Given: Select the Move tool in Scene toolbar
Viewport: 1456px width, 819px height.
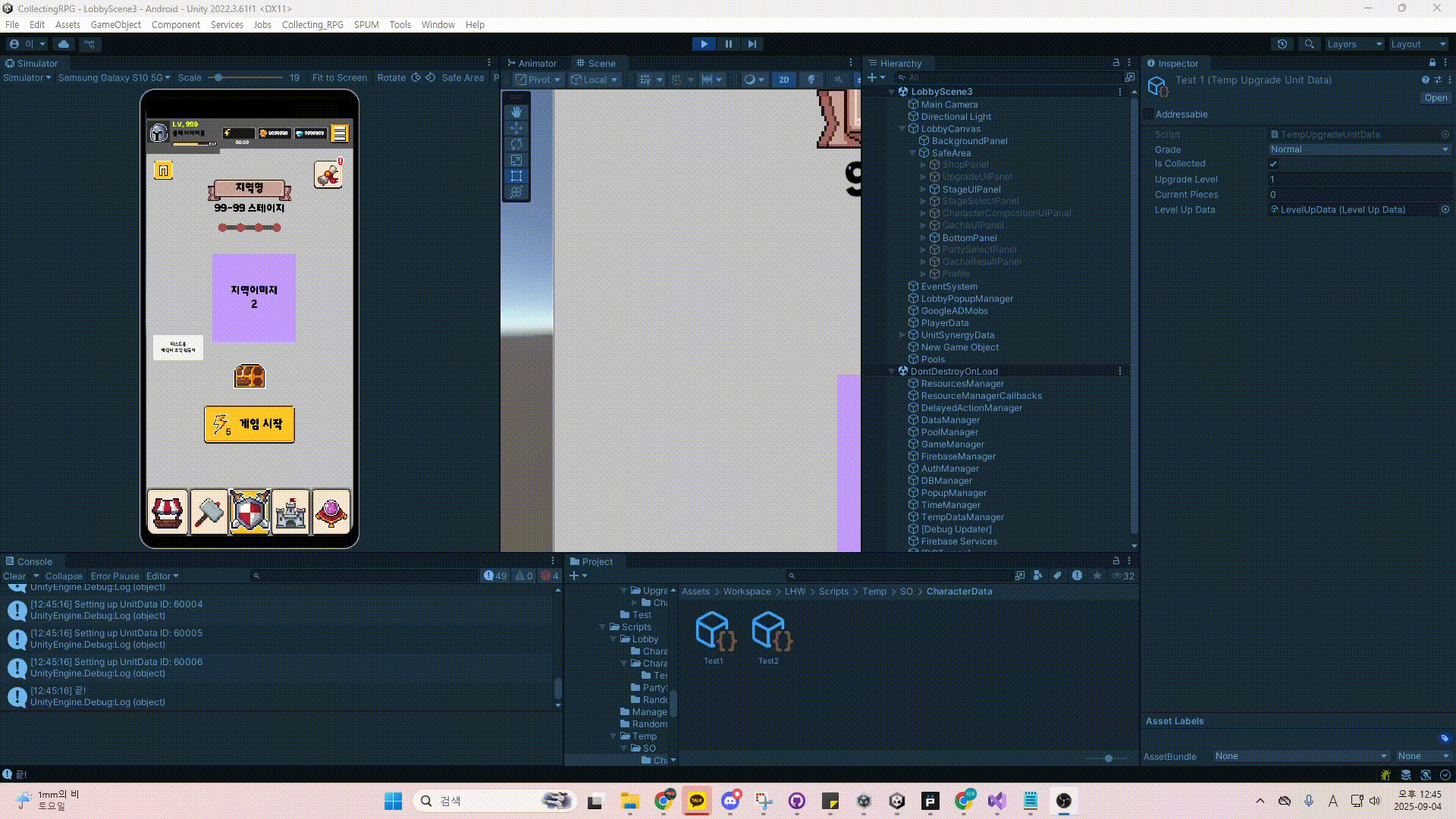Looking at the screenshot, I should (516, 128).
